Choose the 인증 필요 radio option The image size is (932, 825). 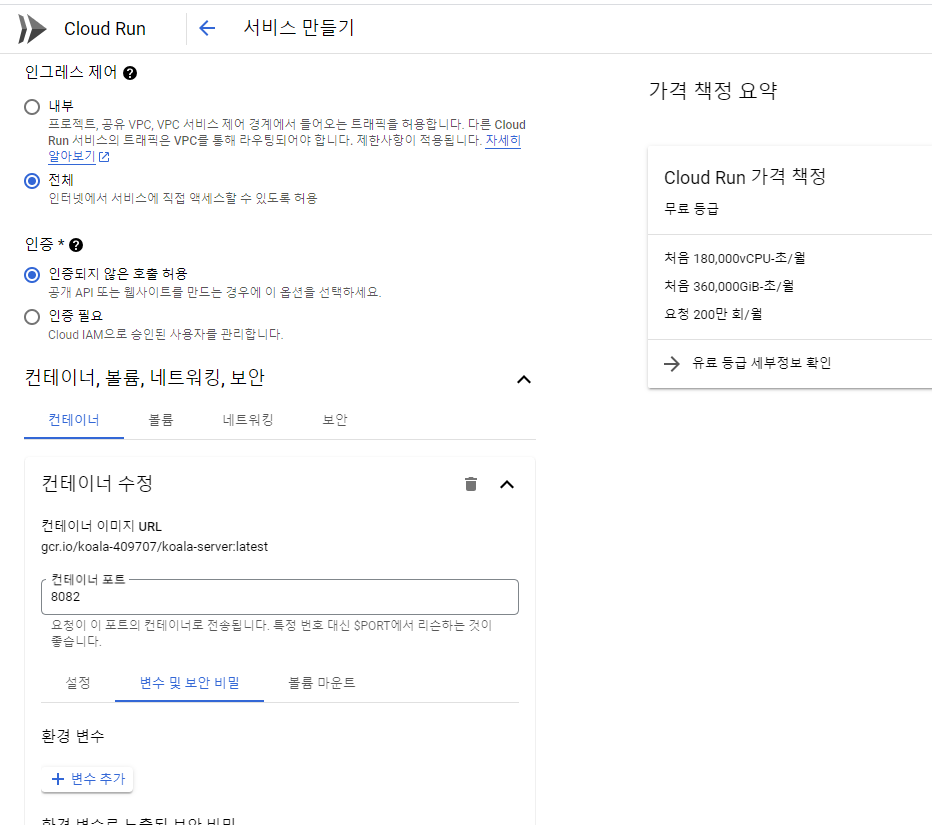pos(32,317)
